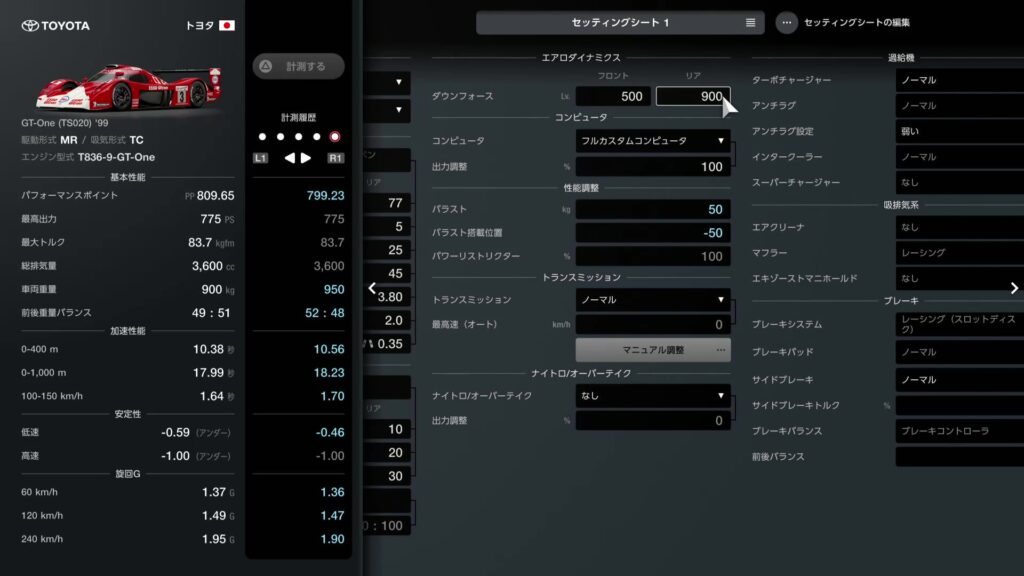Click the triangle measure button icon
Screen dimensions: 1024x576
point(266,67)
